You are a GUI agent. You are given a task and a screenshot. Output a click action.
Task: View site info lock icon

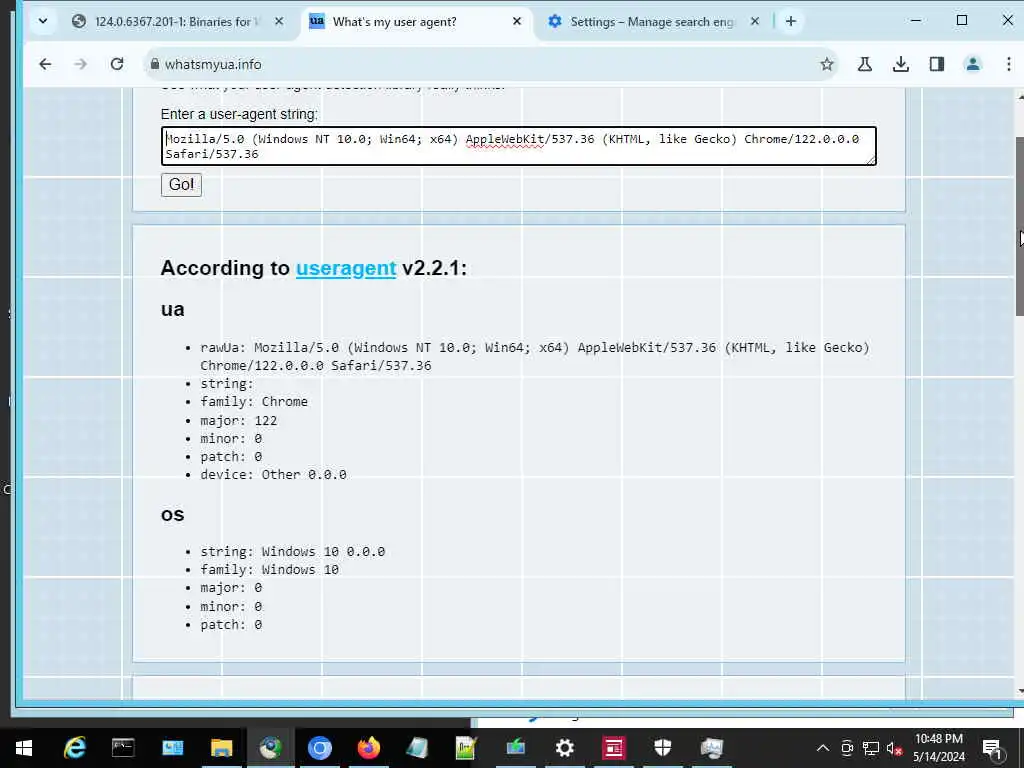click(x=155, y=64)
